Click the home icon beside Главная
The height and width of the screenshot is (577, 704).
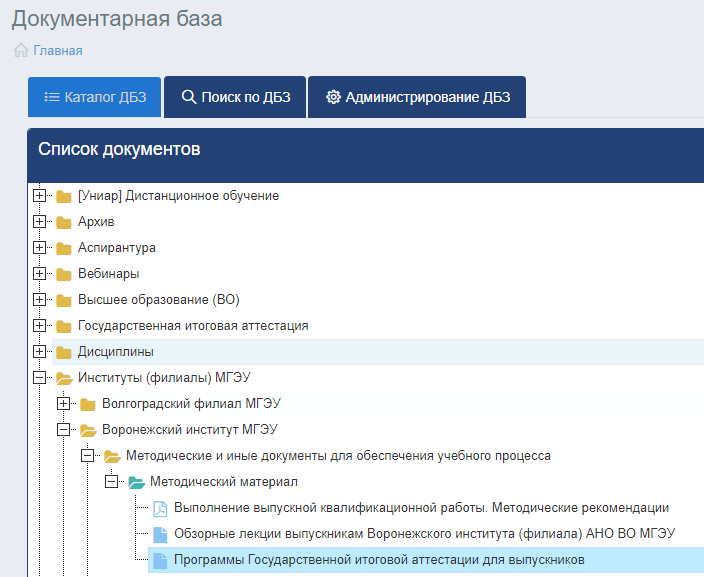[x=21, y=50]
